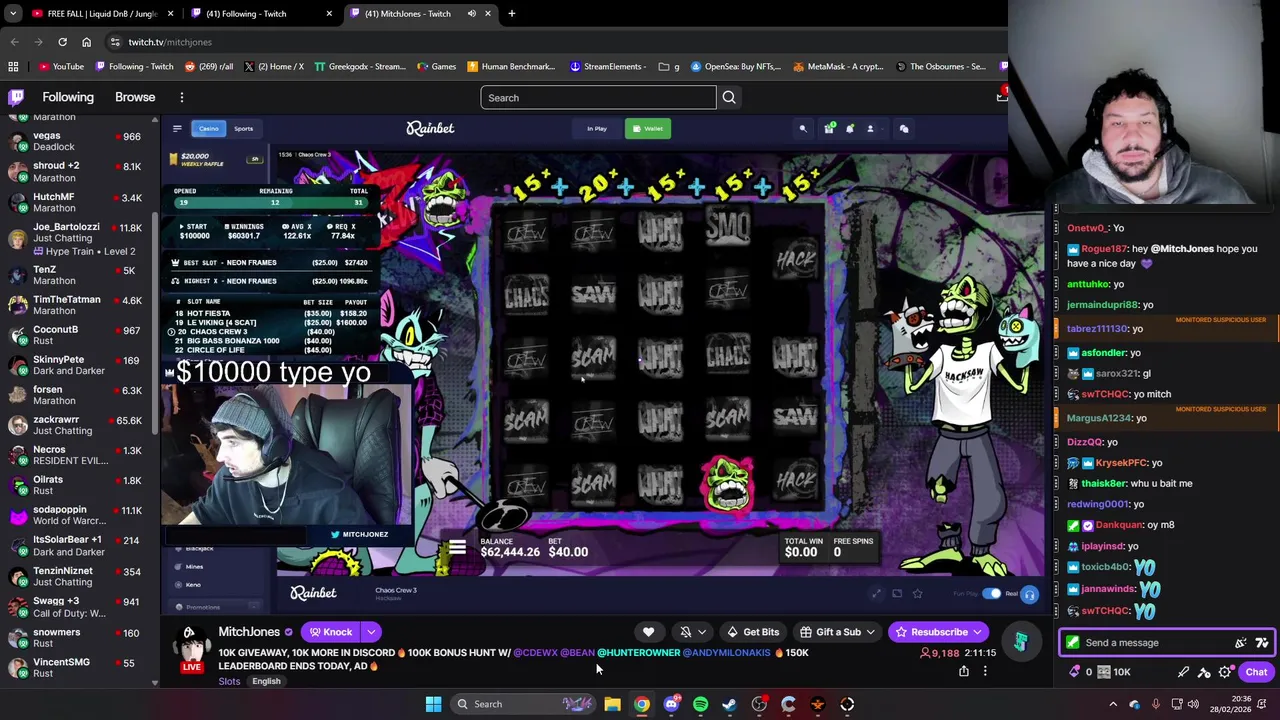
Task: Open the YouTube bookmark
Action: click(x=61, y=66)
